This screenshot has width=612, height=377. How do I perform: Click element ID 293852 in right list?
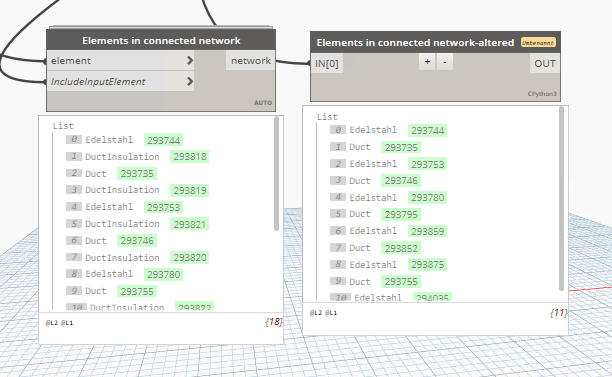(x=401, y=248)
